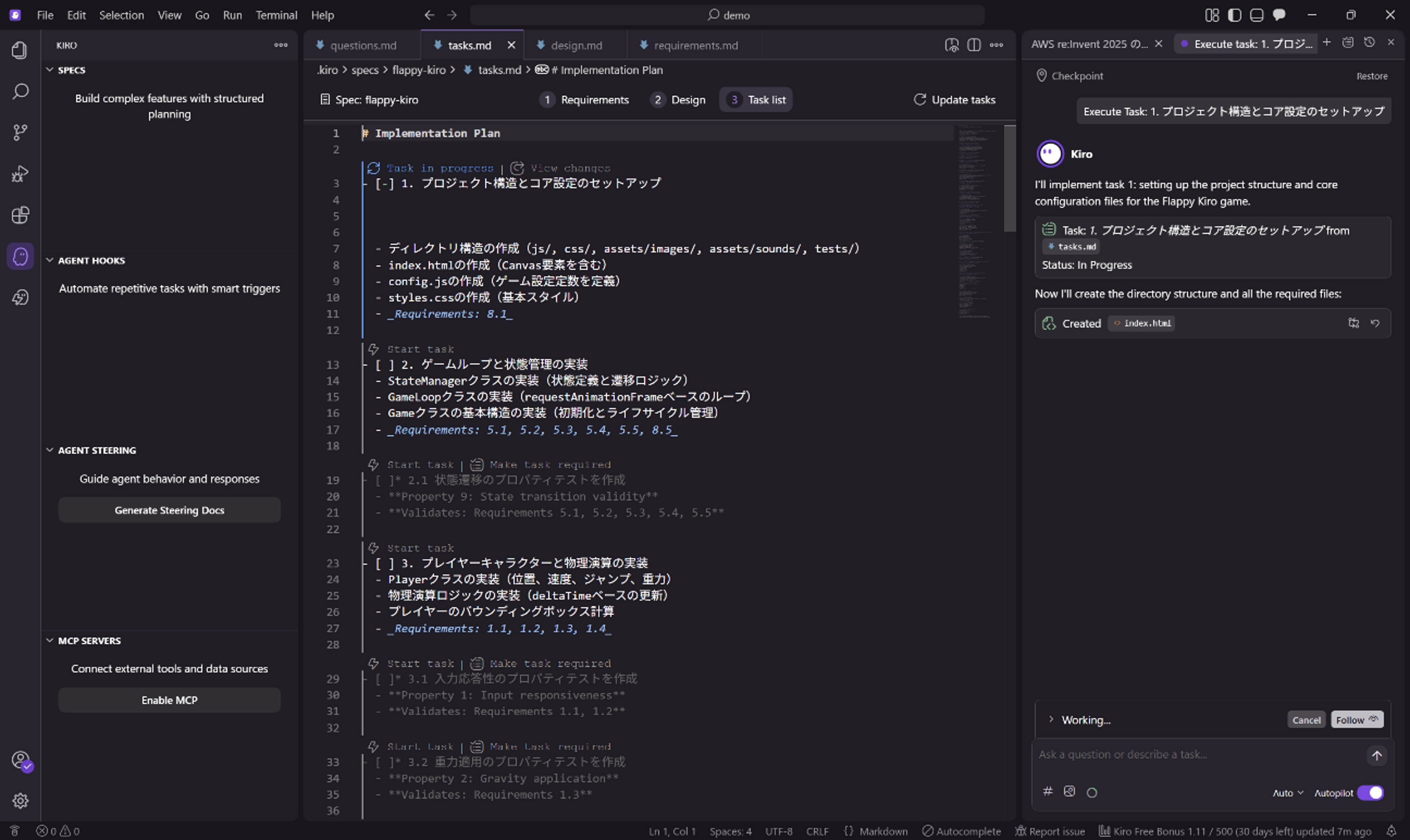Open the Auto model dropdown
Screen dimensions: 1410x840
[x=1288, y=793]
